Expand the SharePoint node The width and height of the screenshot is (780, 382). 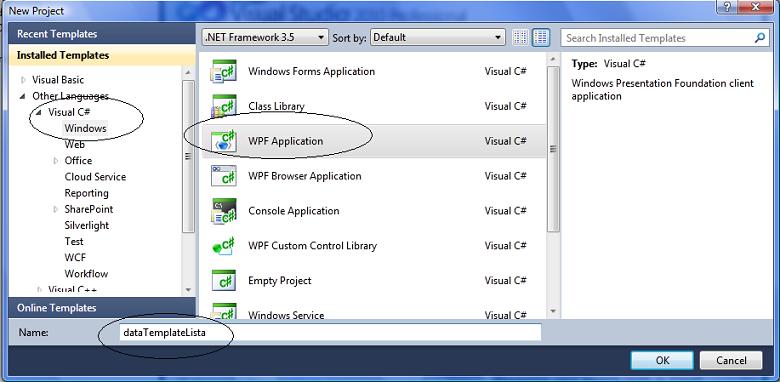(x=56, y=209)
